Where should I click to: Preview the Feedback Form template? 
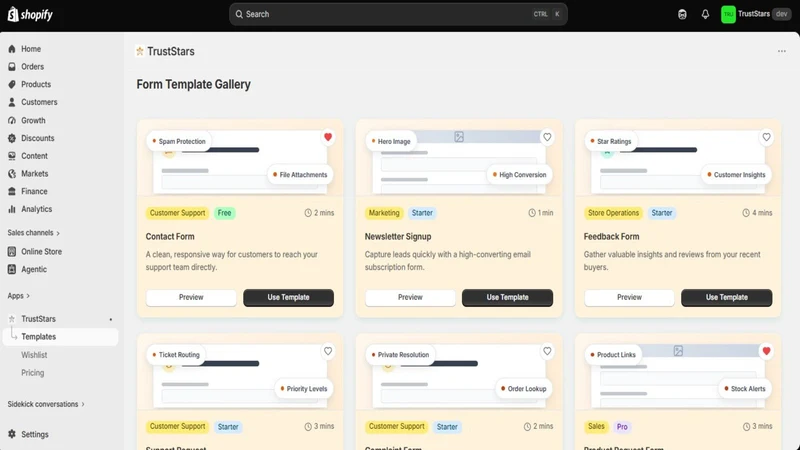click(x=629, y=297)
